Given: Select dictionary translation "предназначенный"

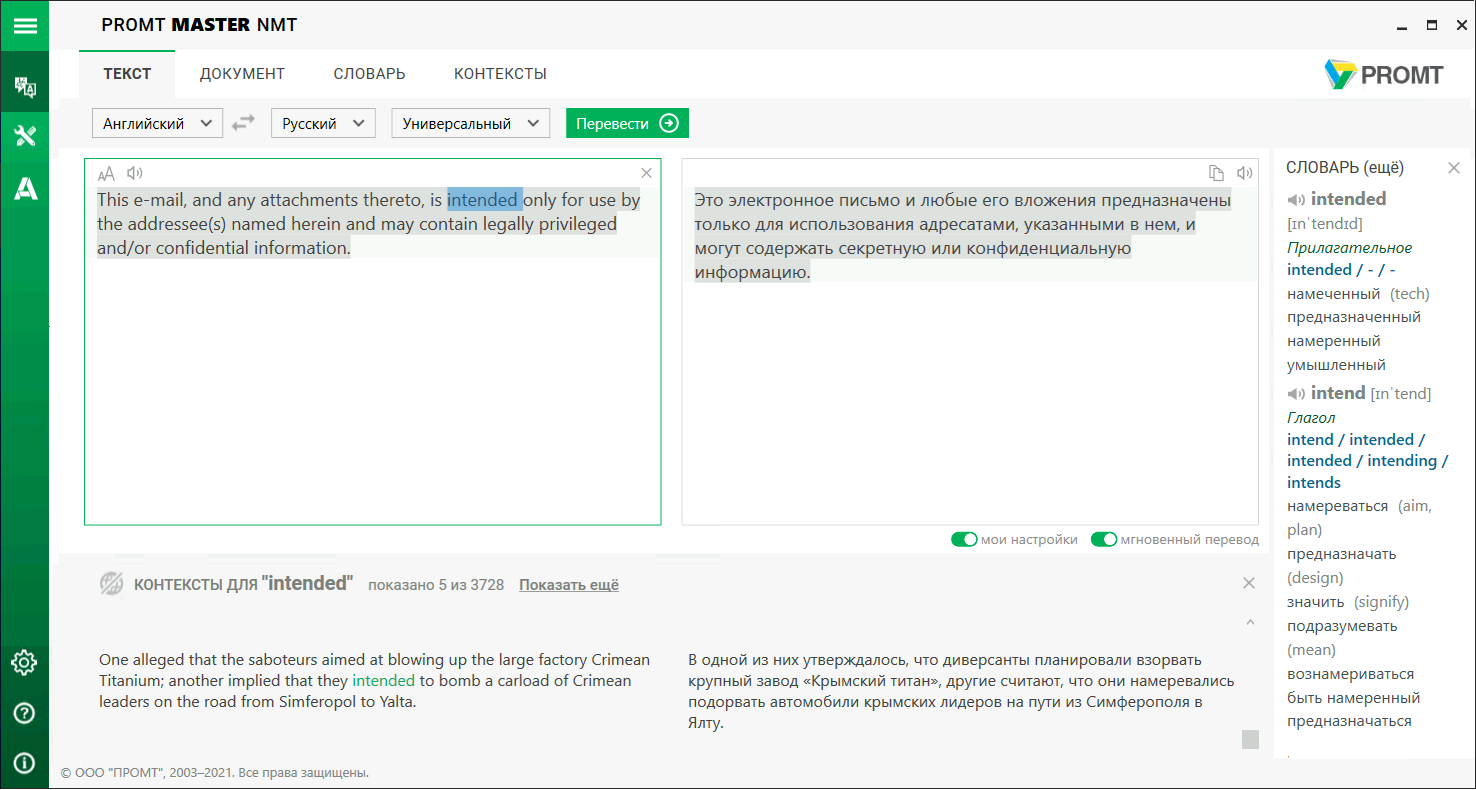Looking at the screenshot, I should coord(1354,317).
